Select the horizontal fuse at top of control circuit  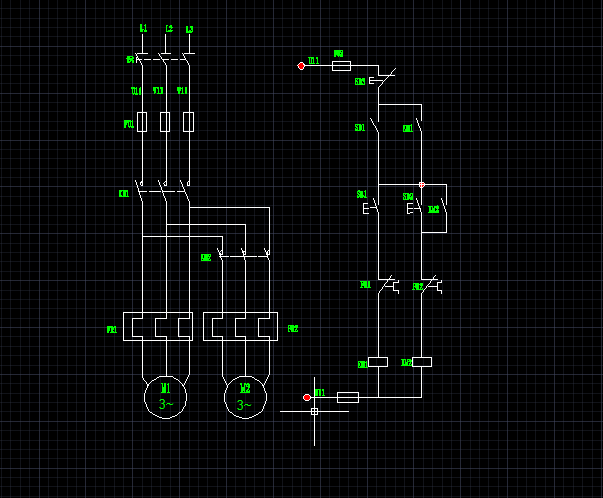(x=341, y=66)
